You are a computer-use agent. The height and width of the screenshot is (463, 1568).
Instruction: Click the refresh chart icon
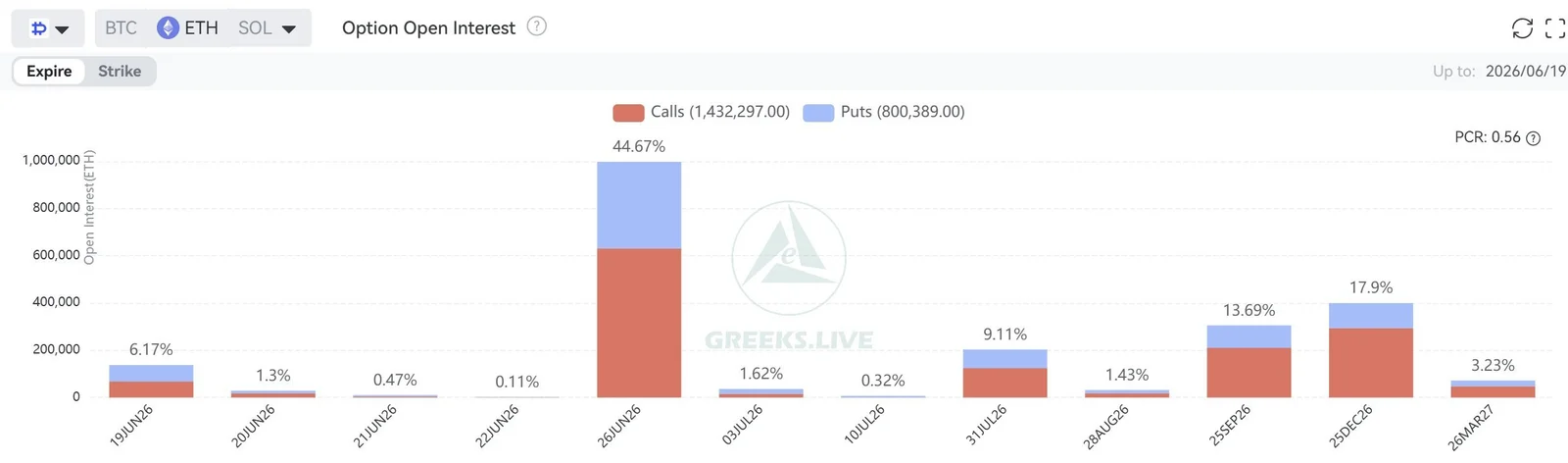(1522, 28)
